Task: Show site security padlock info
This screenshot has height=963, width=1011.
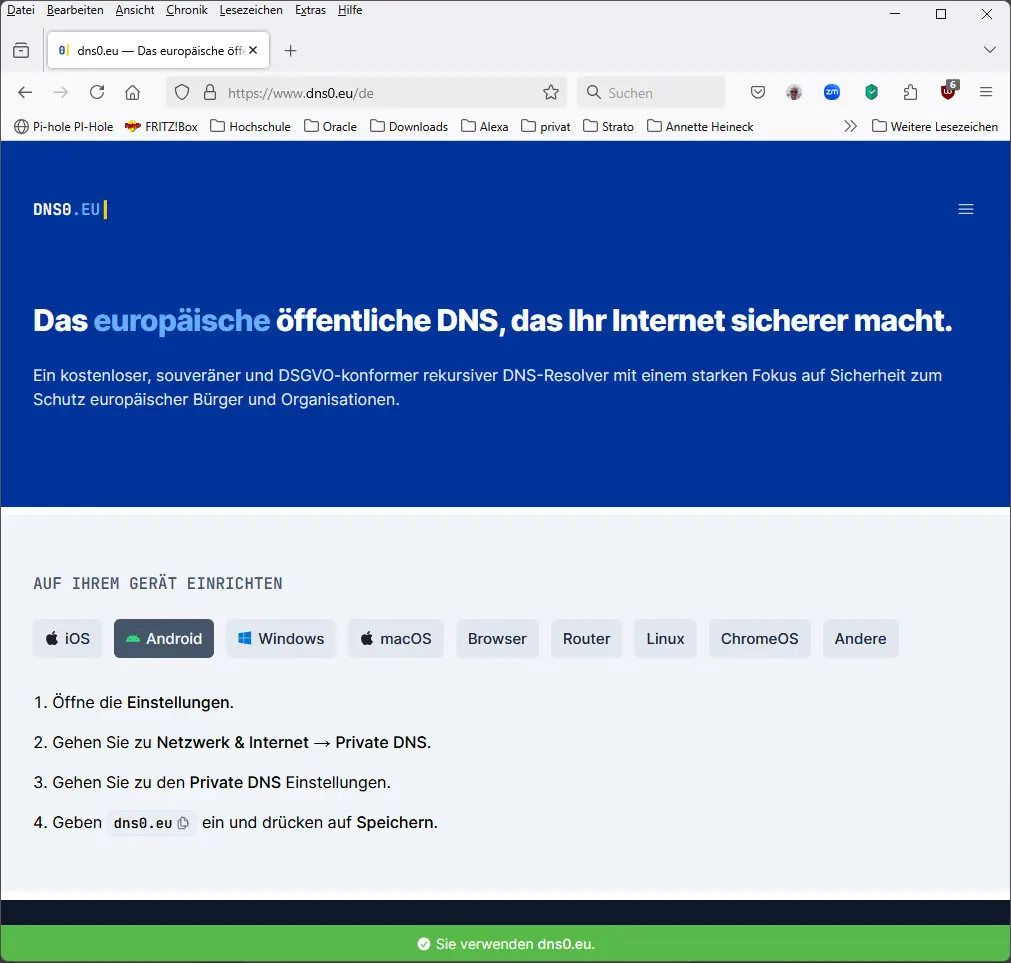Action: 210,93
